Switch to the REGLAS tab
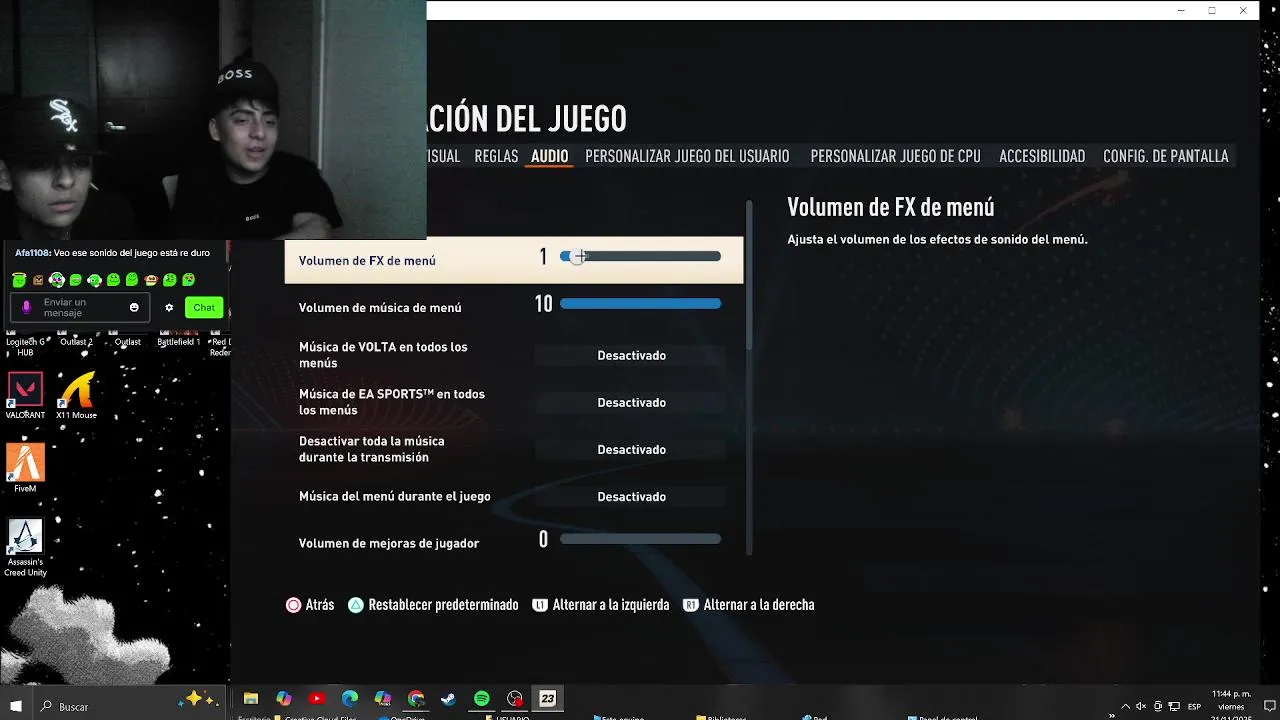 (496, 156)
